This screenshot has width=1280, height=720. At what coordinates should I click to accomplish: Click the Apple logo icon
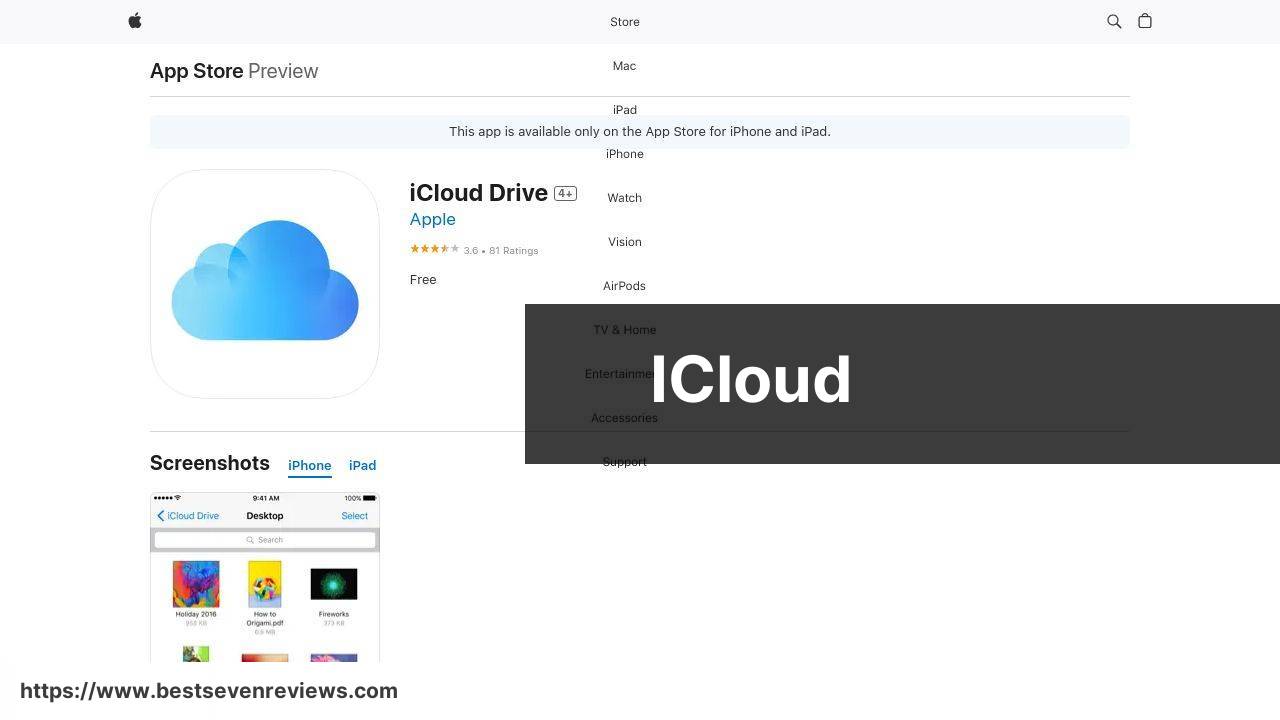(135, 21)
